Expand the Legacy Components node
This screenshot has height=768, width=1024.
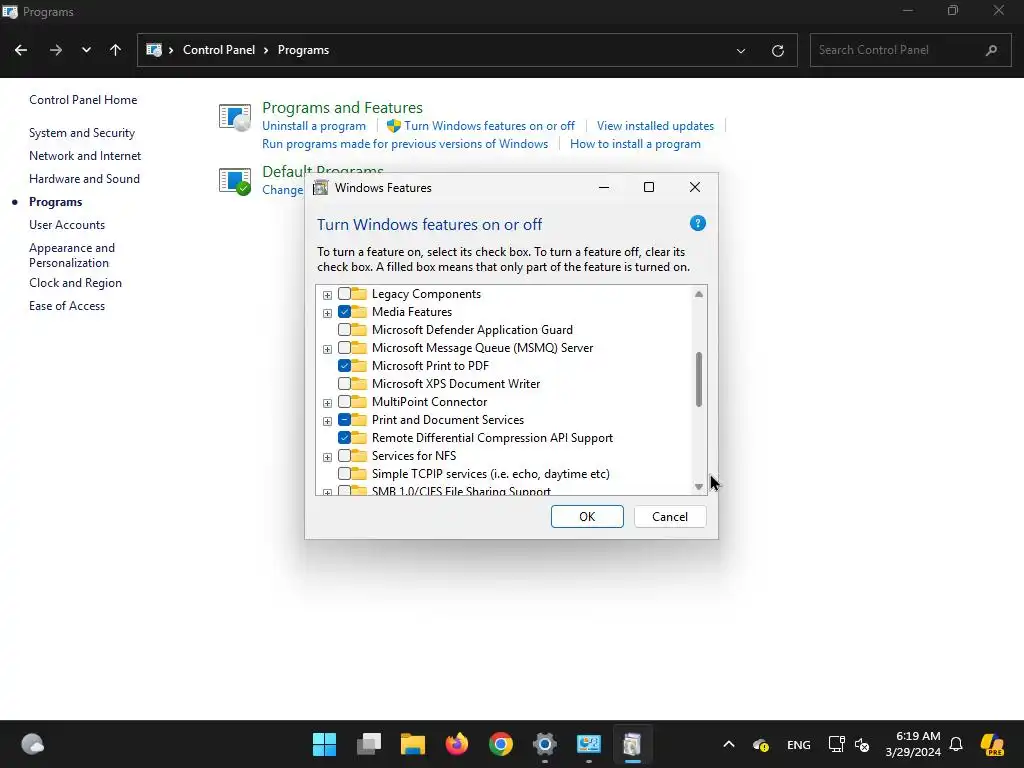coord(327,295)
